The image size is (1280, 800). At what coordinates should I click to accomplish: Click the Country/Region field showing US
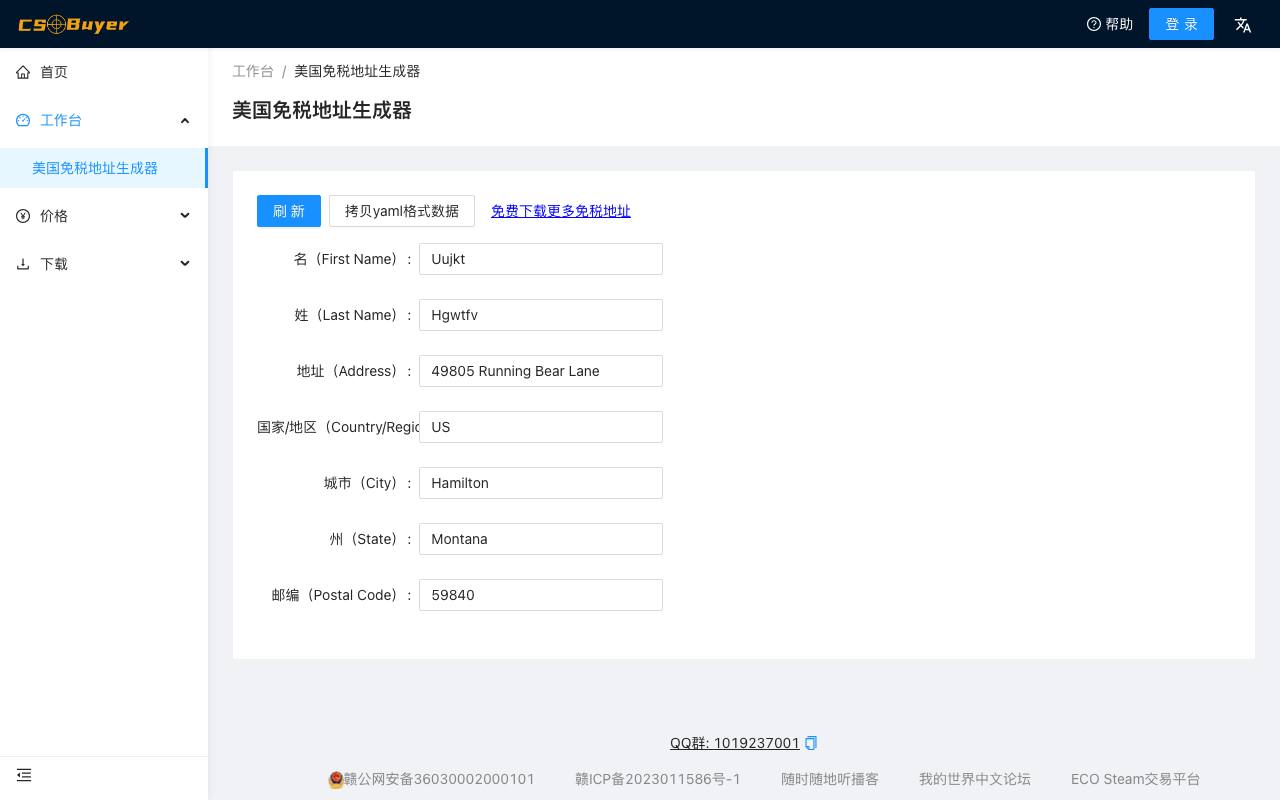(541, 427)
